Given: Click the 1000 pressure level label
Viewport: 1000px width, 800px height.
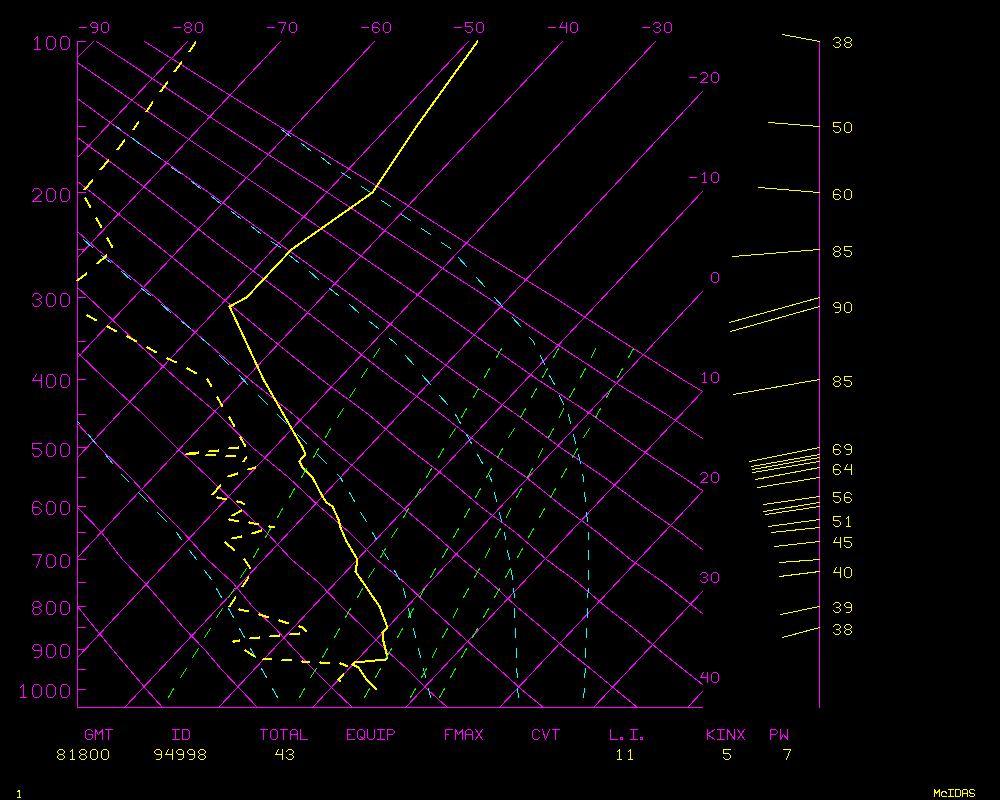Looking at the screenshot, I should coord(47,691).
